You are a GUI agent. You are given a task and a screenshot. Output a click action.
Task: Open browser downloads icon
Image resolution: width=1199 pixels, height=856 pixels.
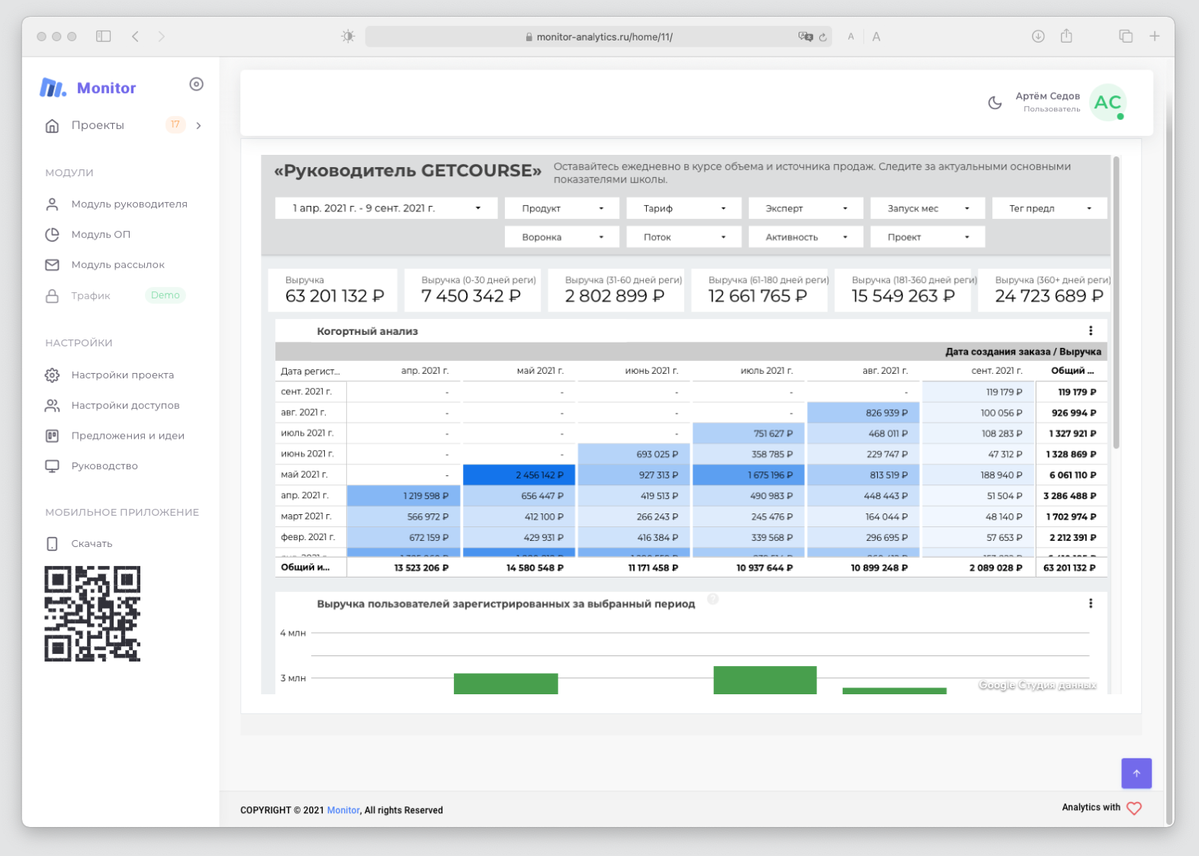click(x=1038, y=36)
